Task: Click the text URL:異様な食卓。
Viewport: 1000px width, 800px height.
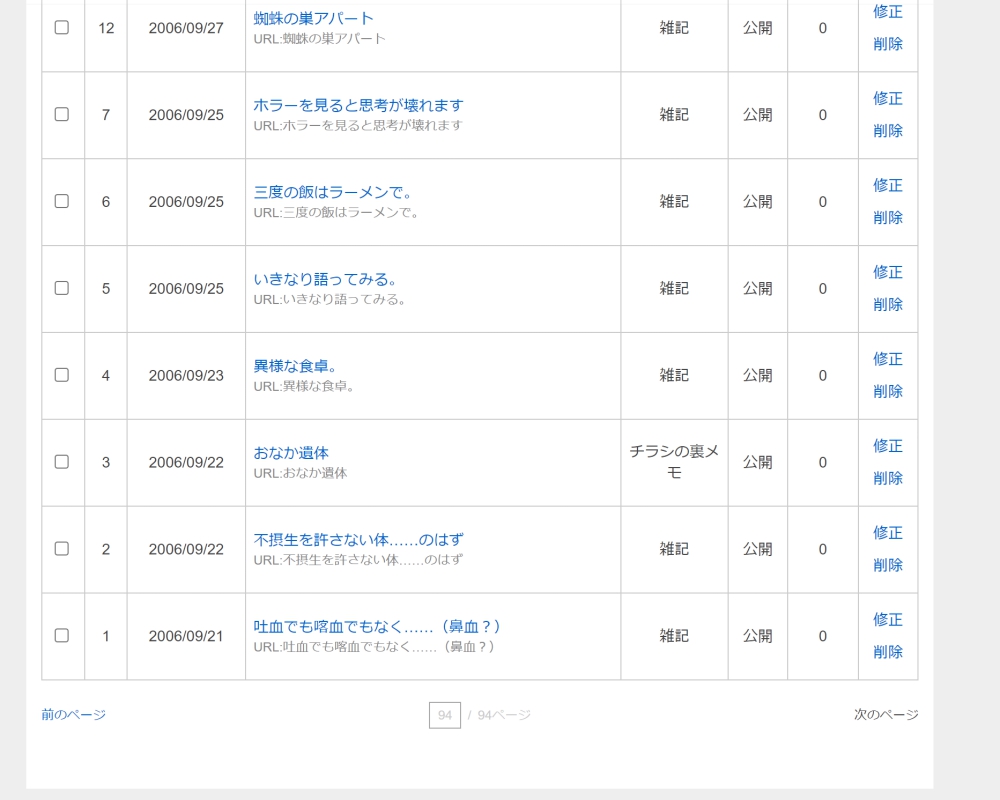Action: pos(304,386)
